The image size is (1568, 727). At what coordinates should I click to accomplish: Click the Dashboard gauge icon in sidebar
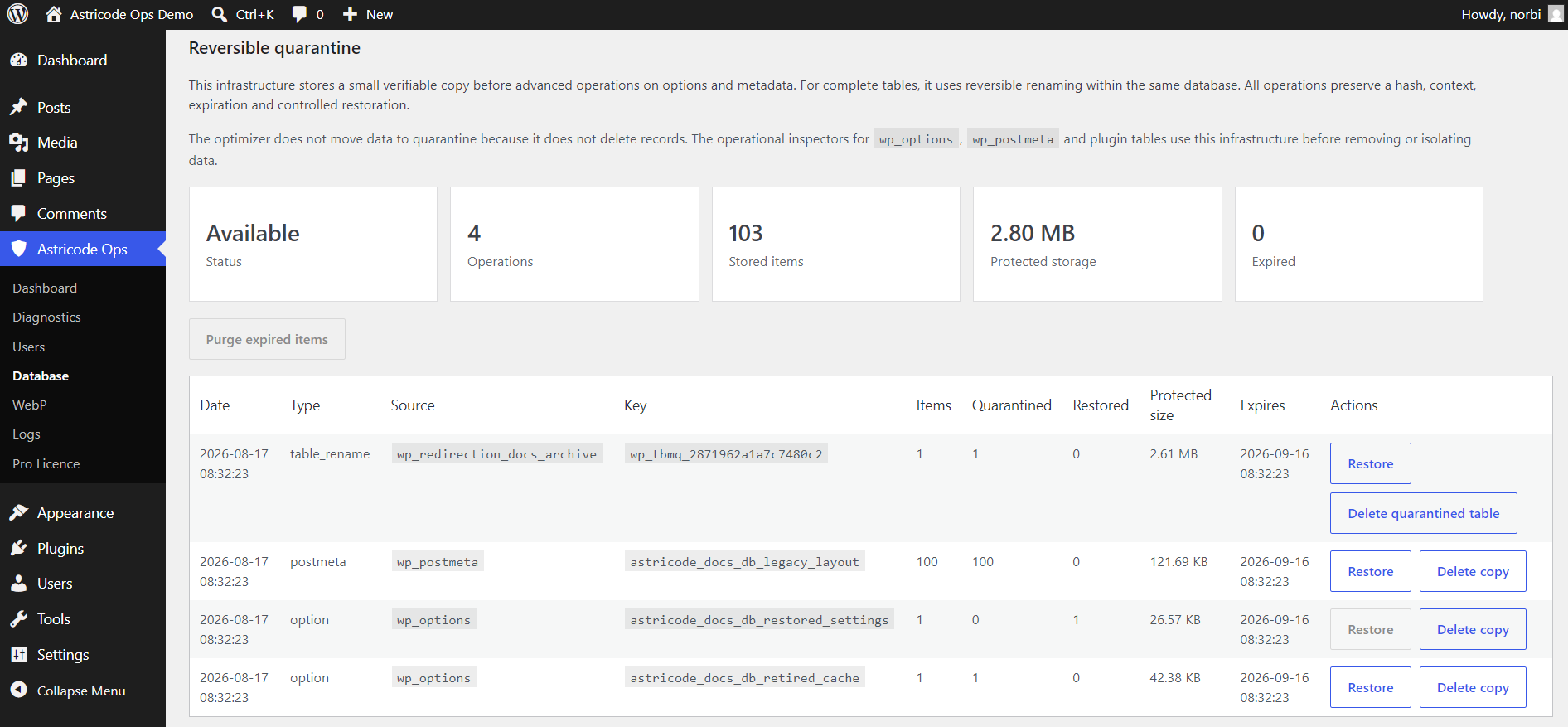pos(18,60)
